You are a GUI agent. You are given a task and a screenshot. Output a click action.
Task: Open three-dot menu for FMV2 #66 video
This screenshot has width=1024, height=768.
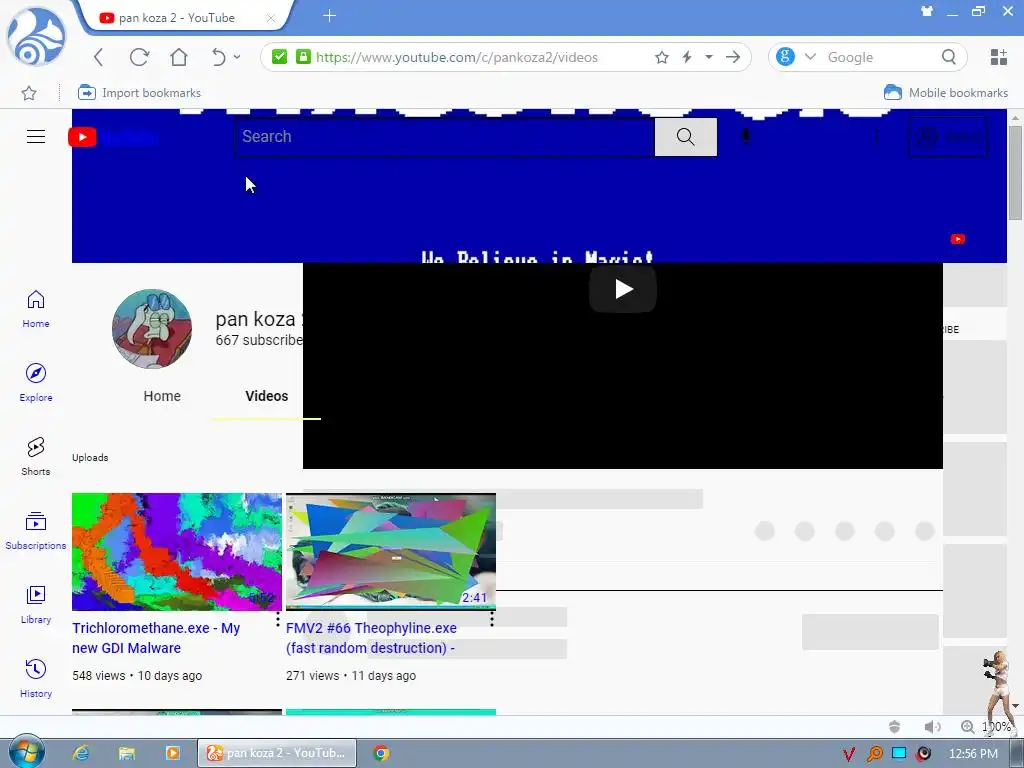click(492, 618)
